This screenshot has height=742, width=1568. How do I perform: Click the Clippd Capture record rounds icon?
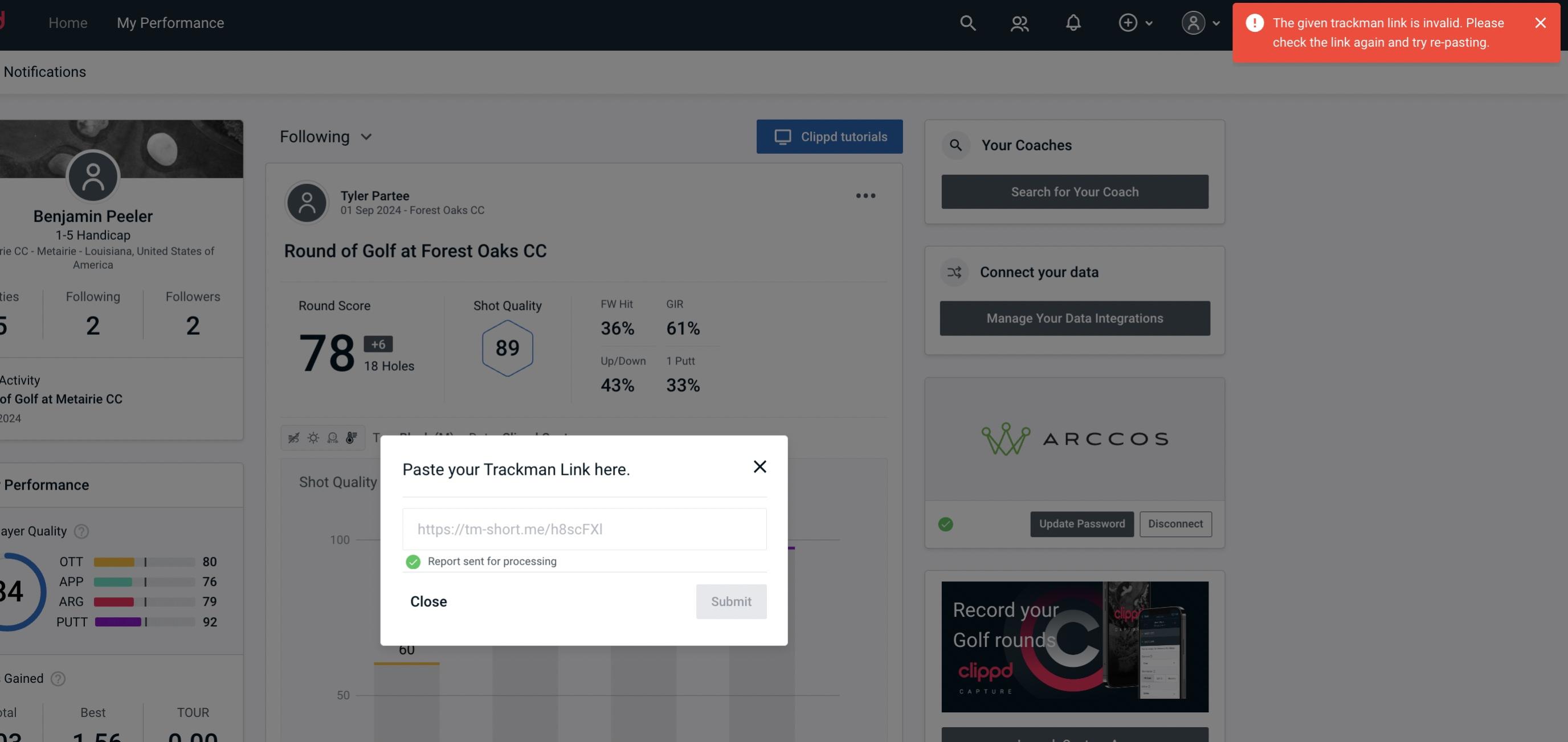pyautogui.click(x=1075, y=646)
